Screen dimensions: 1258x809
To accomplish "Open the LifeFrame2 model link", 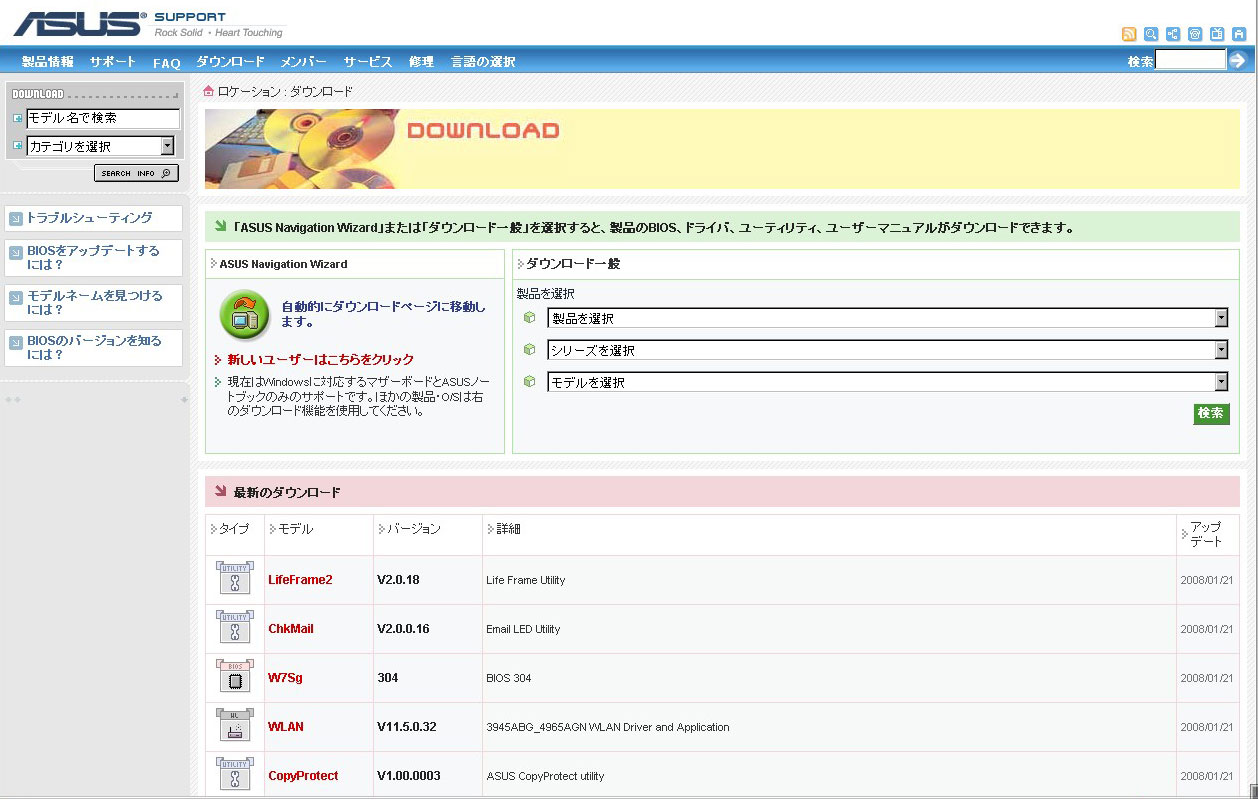I will pyautogui.click(x=300, y=580).
